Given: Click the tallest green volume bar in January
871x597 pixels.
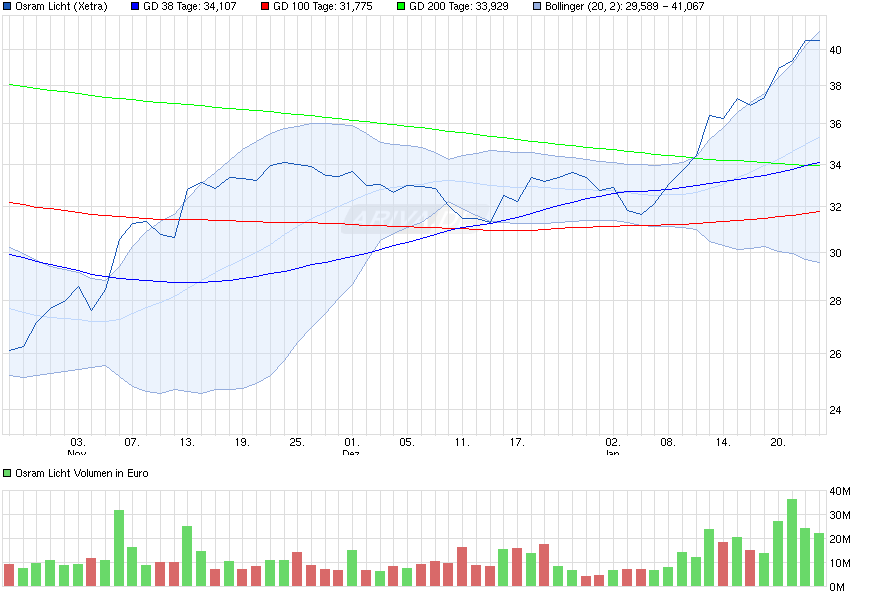Looking at the screenshot, I should point(792,543).
